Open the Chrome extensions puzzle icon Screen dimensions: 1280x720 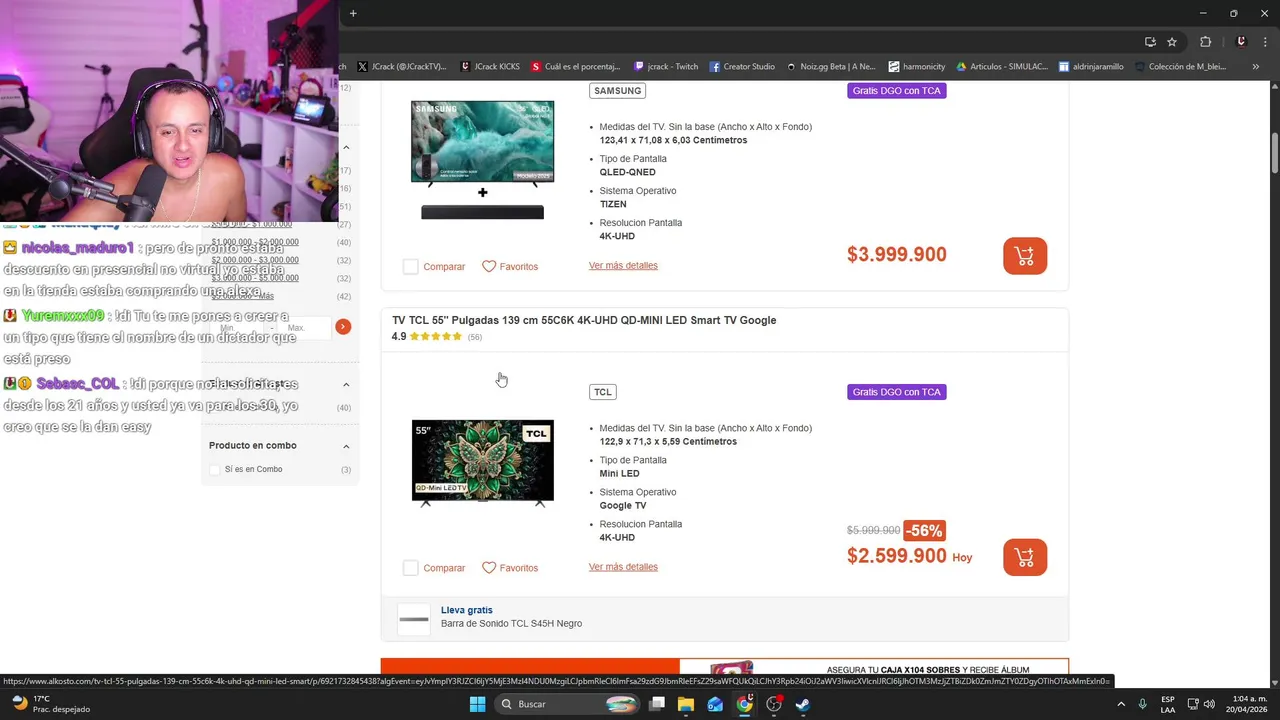(1205, 42)
